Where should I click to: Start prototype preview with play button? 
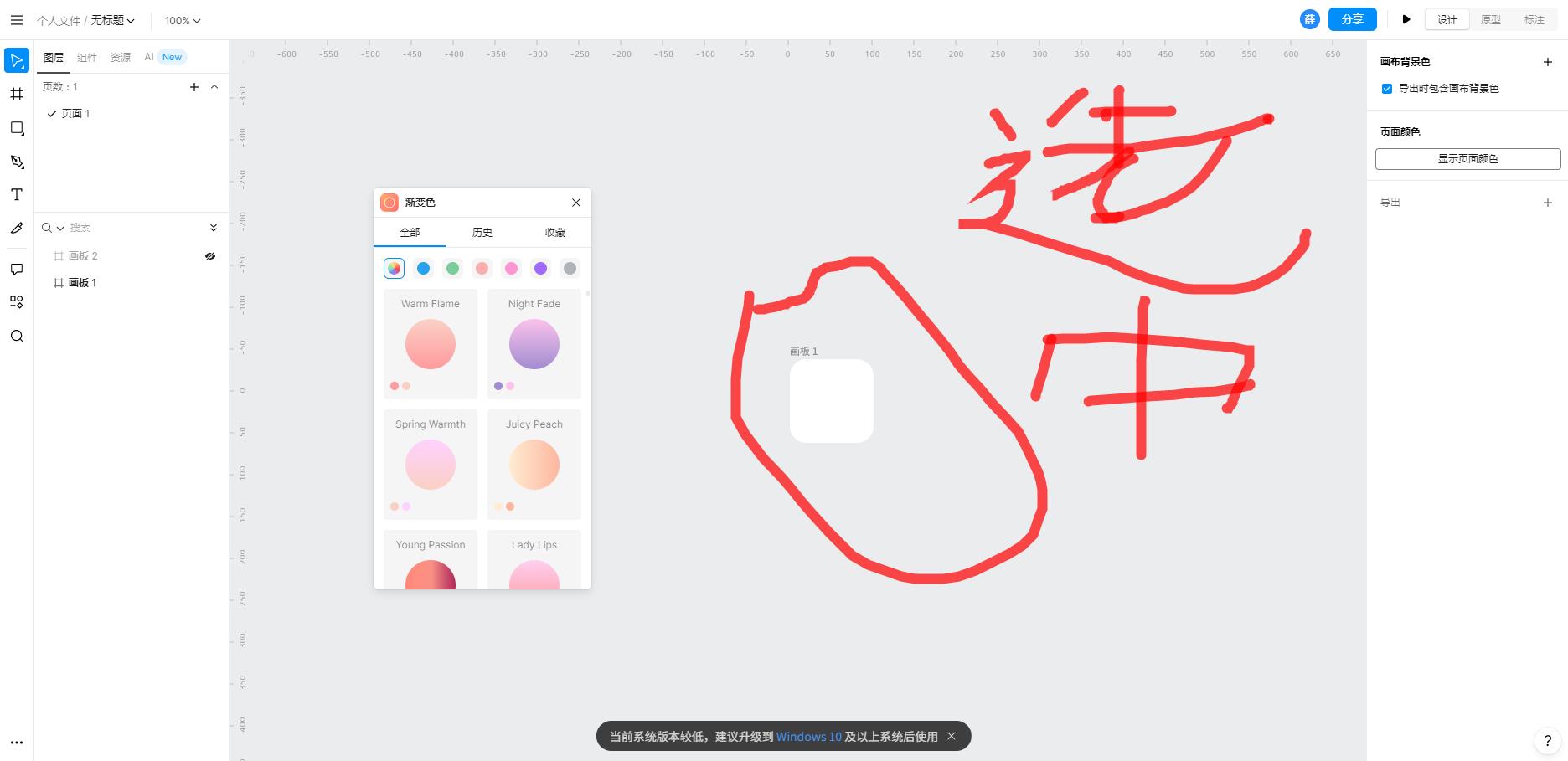1406,19
